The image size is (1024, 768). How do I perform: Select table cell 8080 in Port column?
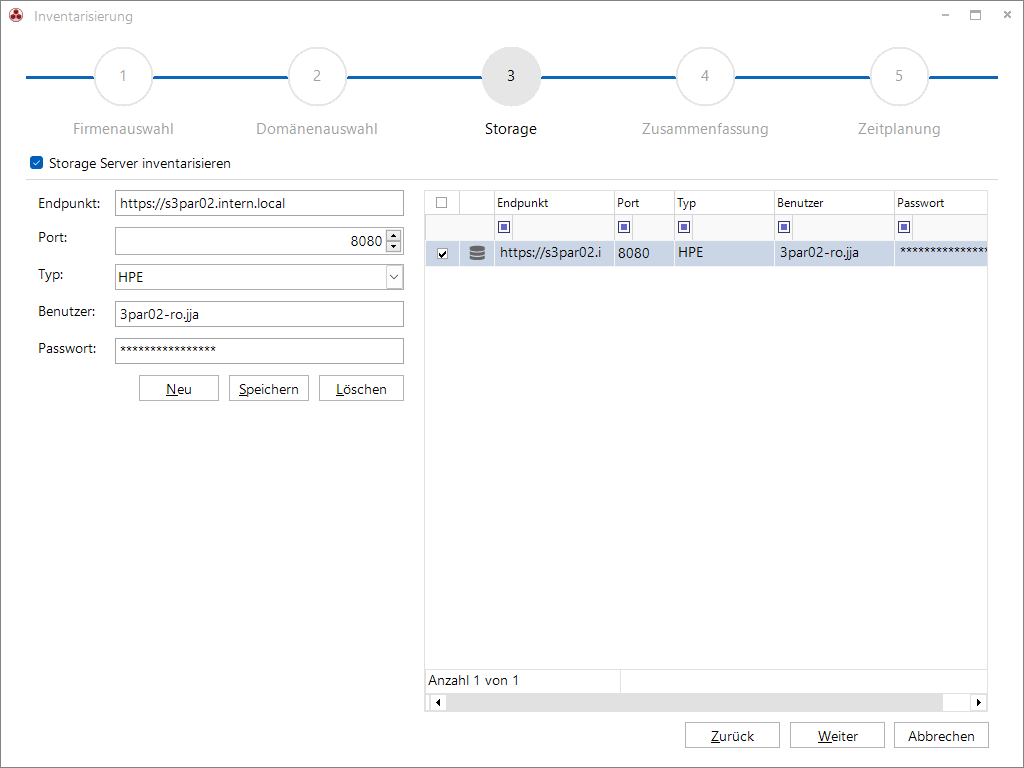coord(644,253)
